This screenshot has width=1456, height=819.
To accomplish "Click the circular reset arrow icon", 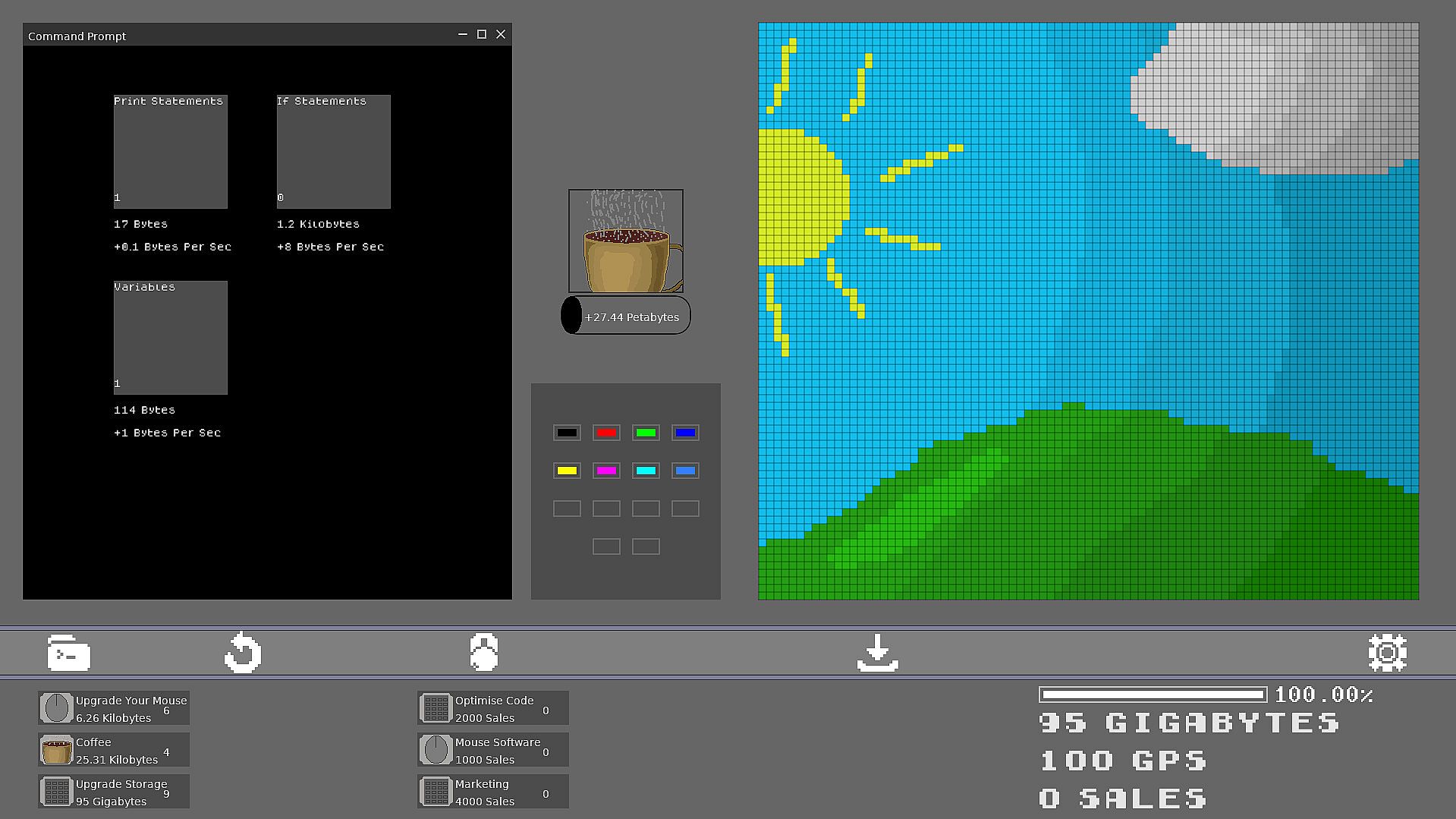I will (243, 653).
